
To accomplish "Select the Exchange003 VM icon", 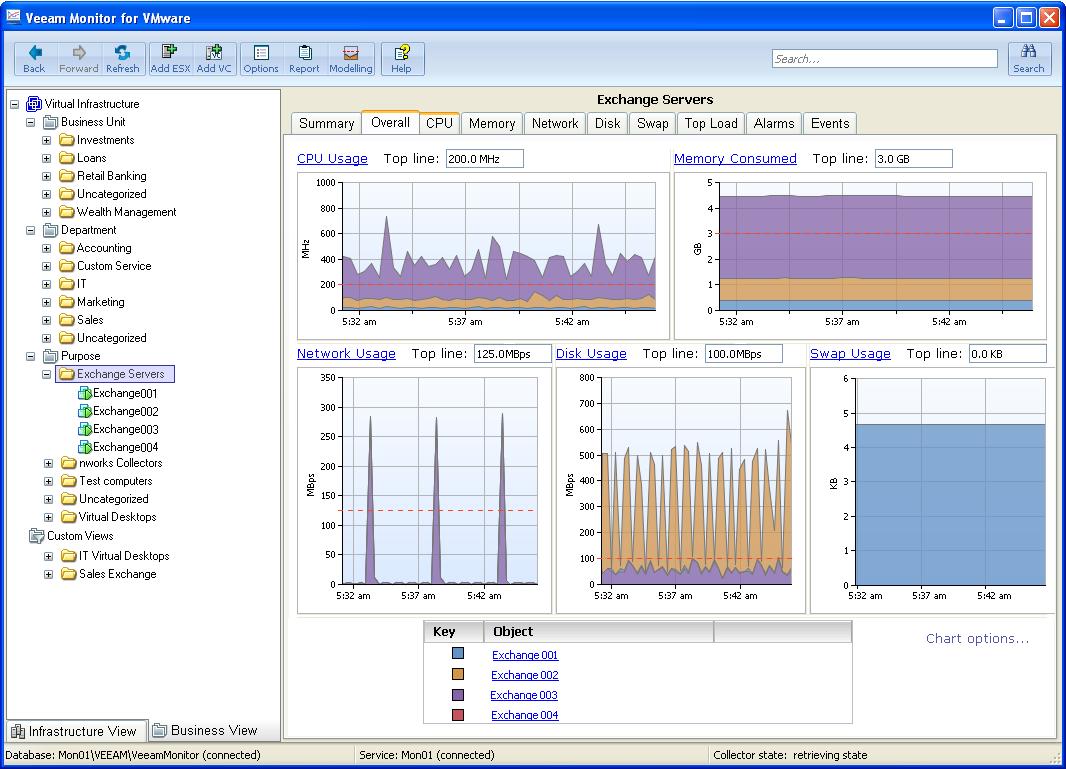I will [x=85, y=429].
